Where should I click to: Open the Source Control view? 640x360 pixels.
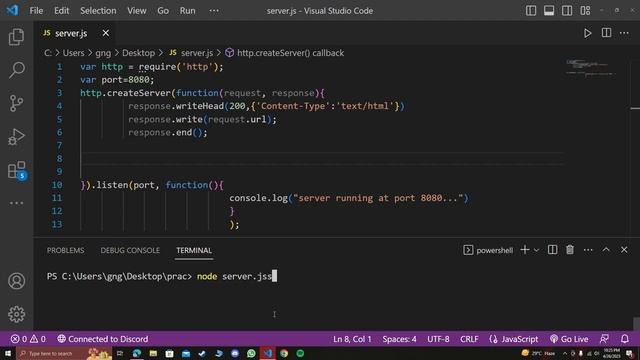tap(16, 103)
